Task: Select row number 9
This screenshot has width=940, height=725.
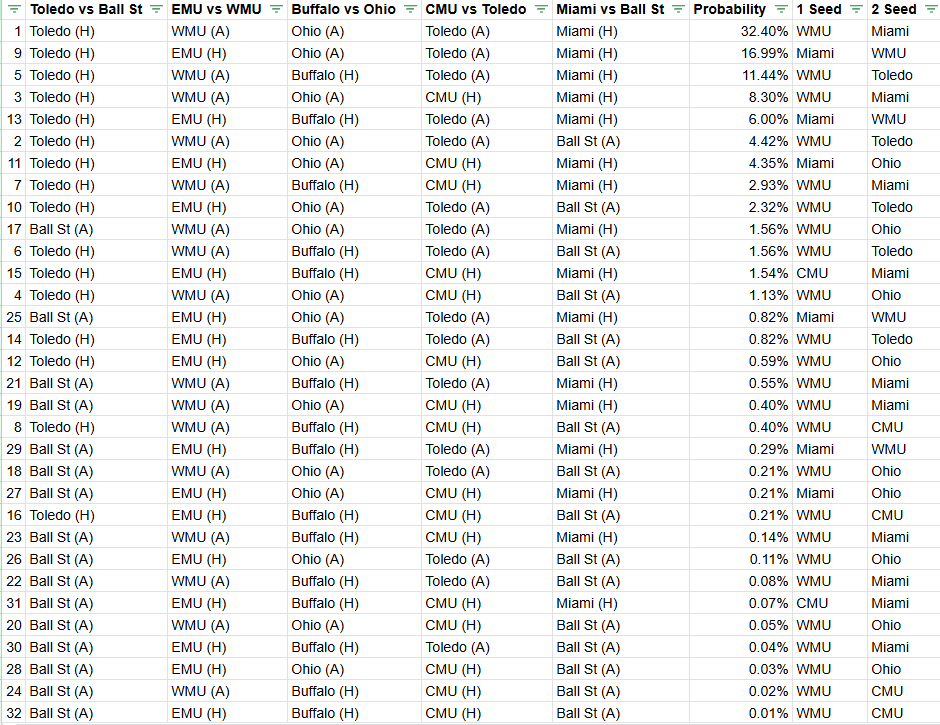Action: pos(17,53)
